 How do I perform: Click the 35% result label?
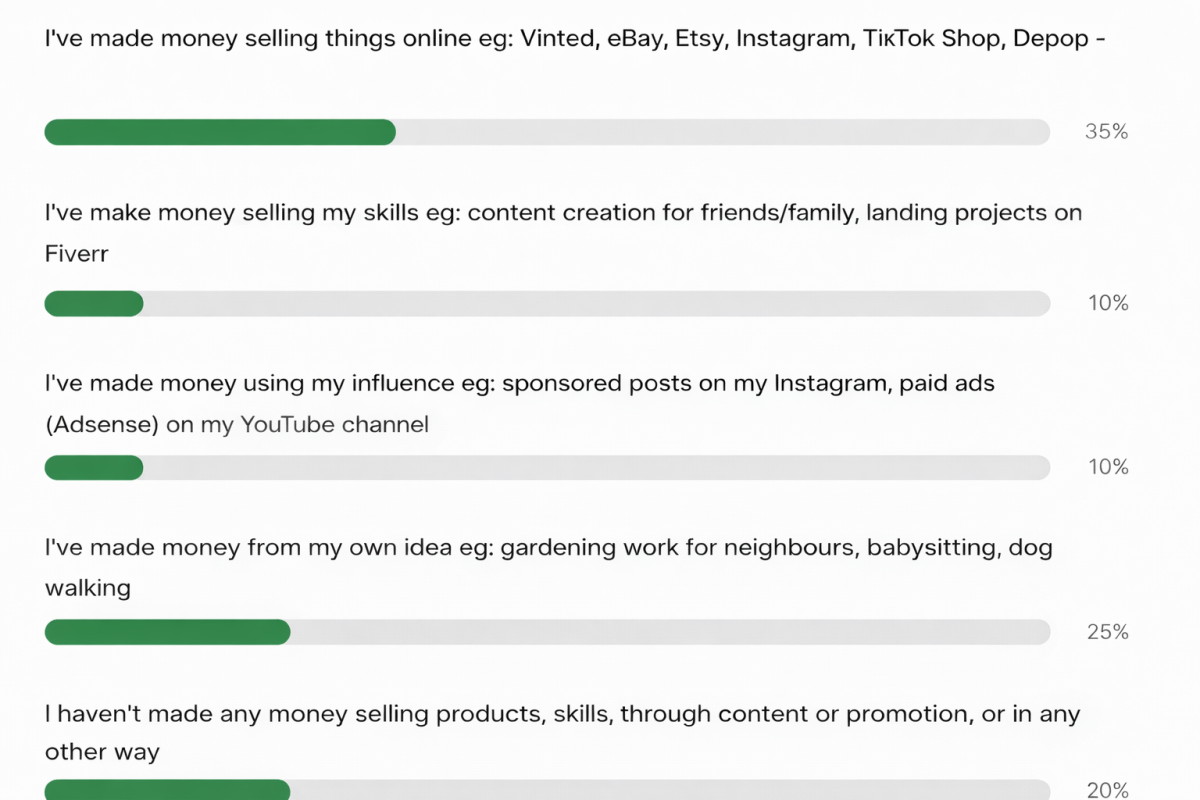point(1106,132)
